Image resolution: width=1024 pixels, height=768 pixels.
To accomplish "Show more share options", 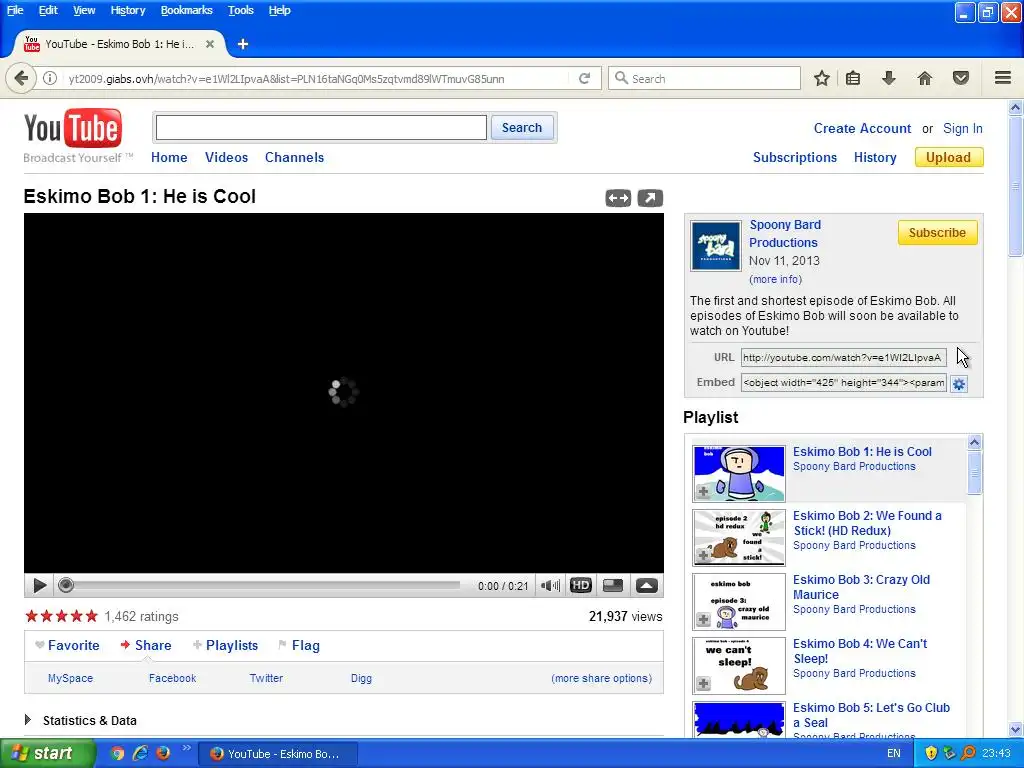I will coord(601,678).
